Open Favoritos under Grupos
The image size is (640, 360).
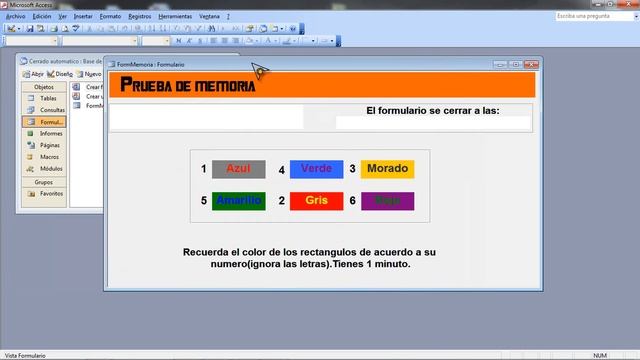[44, 193]
